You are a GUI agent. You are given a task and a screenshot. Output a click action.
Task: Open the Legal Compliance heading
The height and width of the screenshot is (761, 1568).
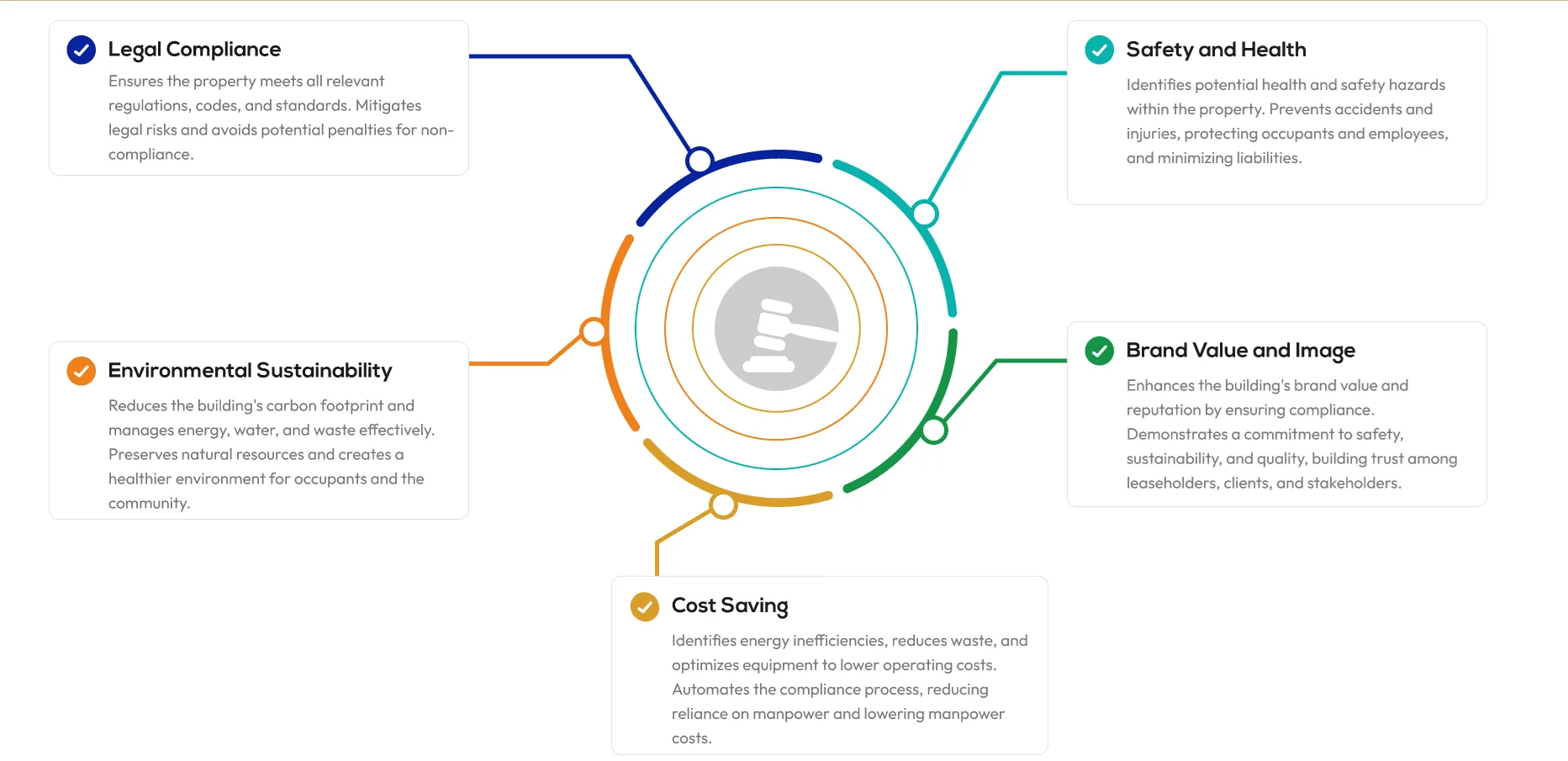194,50
